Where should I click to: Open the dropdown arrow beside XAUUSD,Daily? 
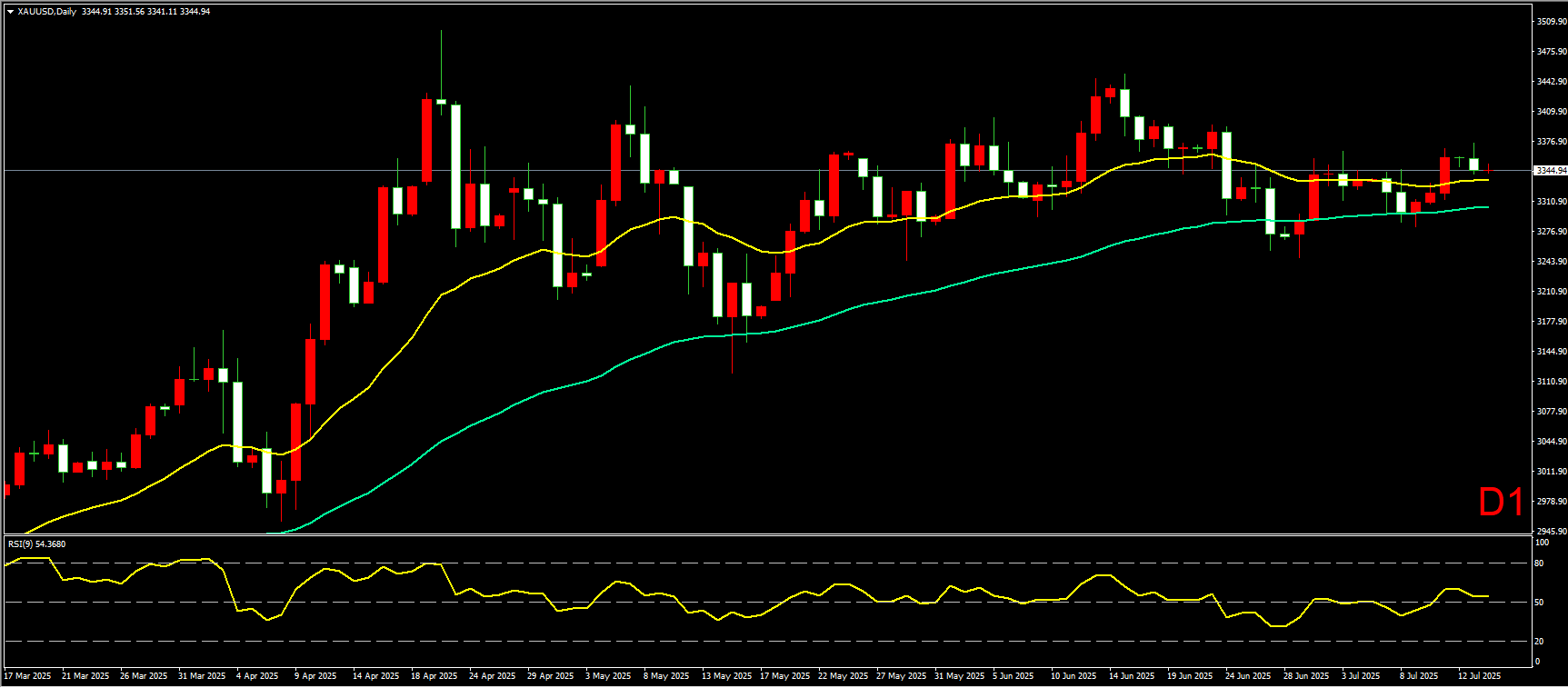coord(10,12)
